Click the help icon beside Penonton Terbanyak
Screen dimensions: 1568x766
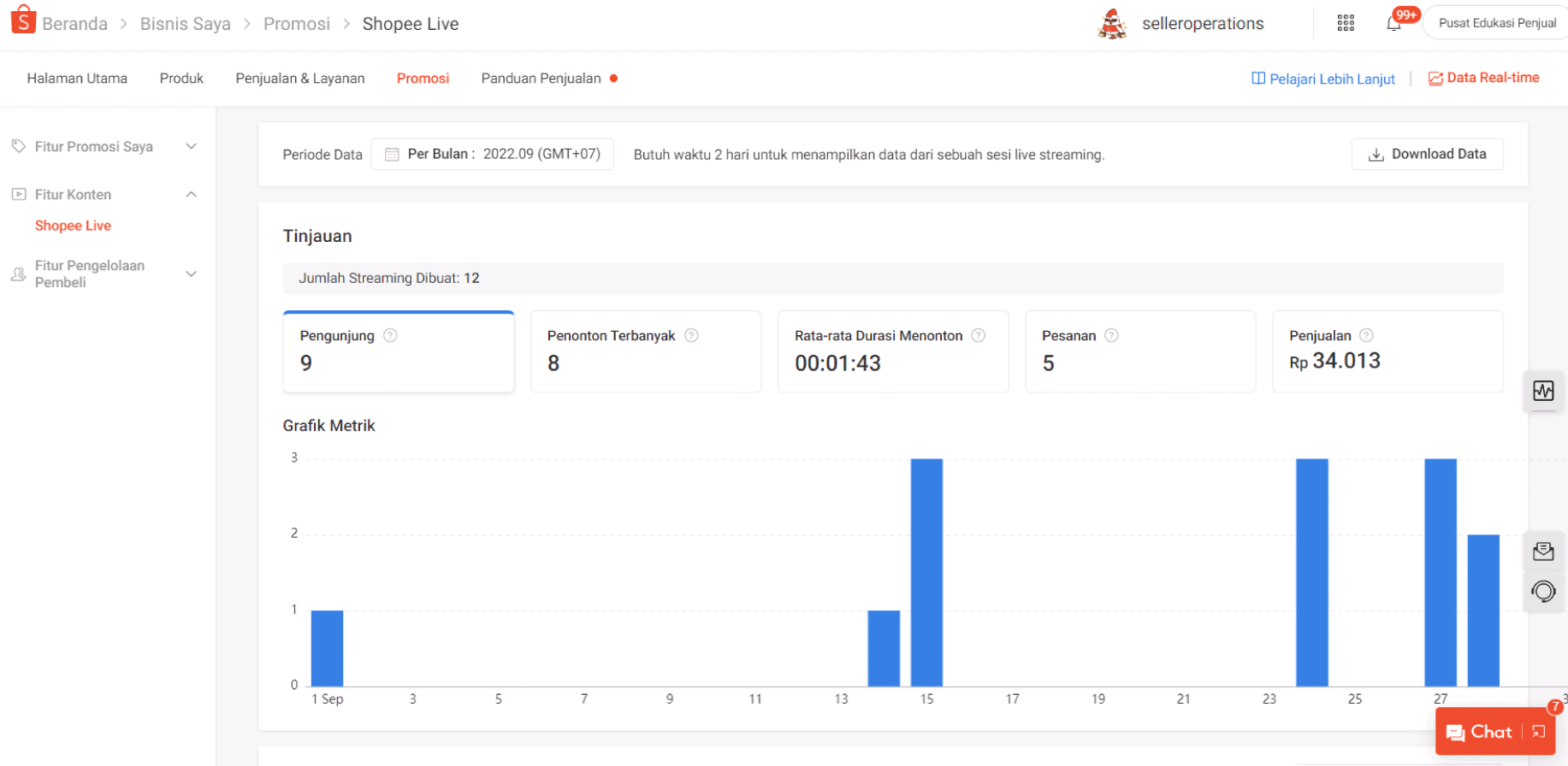691,335
